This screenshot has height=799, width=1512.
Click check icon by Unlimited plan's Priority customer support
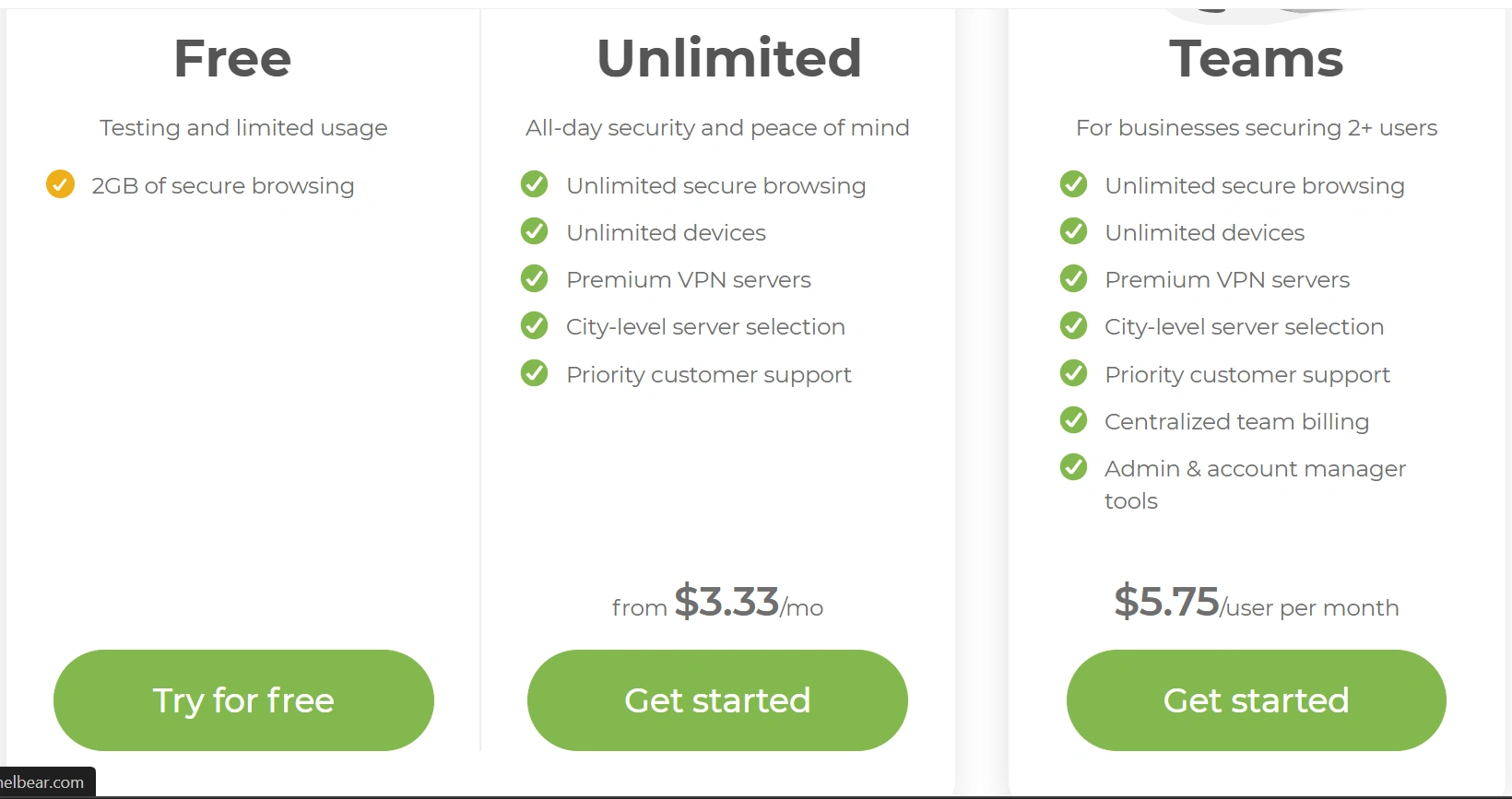(x=534, y=373)
